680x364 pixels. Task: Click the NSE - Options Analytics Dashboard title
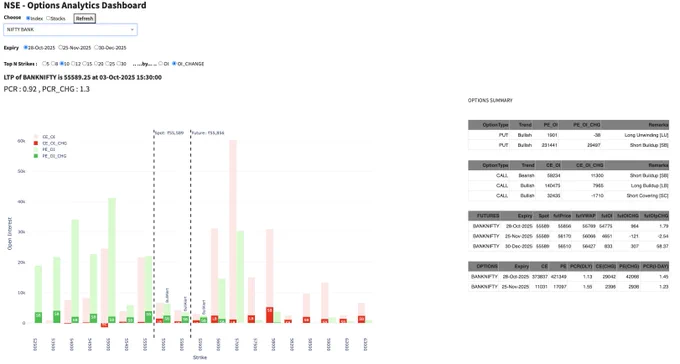point(75,5)
